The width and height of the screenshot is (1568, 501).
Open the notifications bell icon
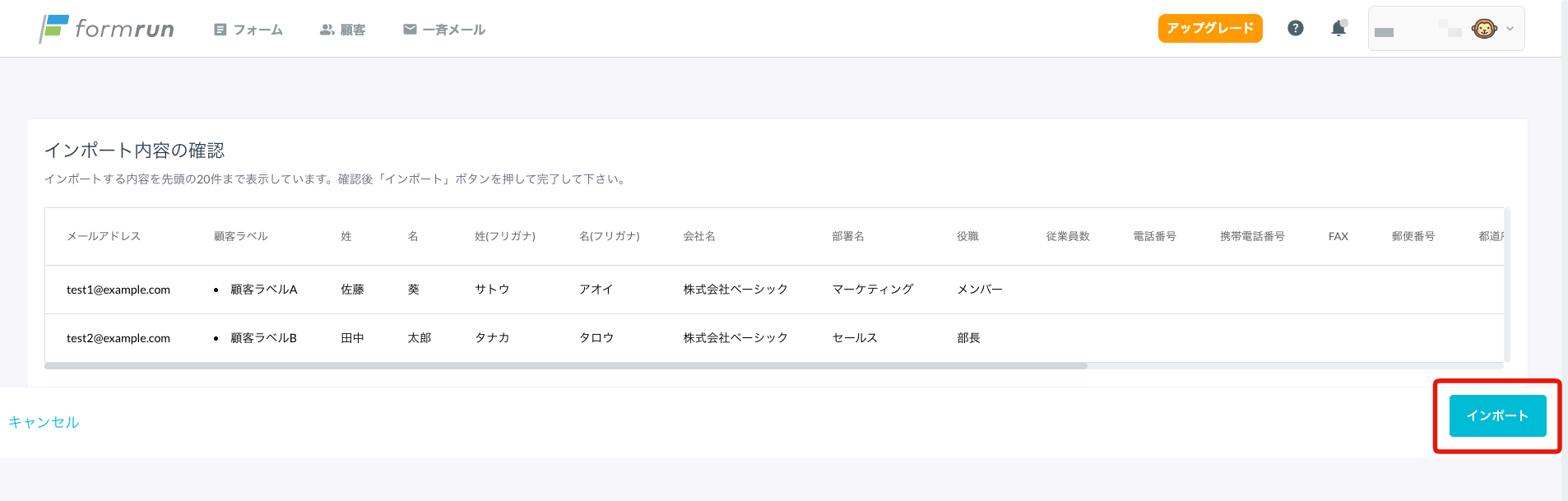click(1338, 28)
